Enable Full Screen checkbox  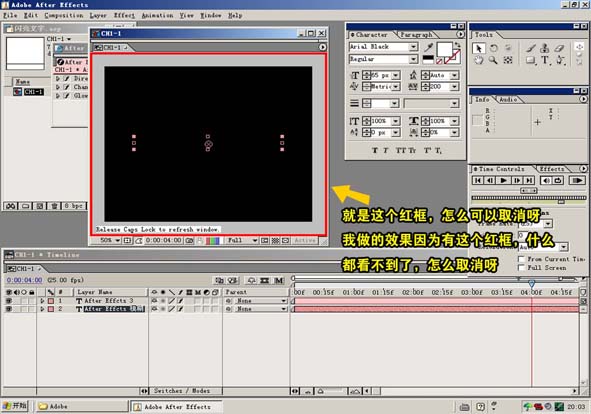pos(522,268)
